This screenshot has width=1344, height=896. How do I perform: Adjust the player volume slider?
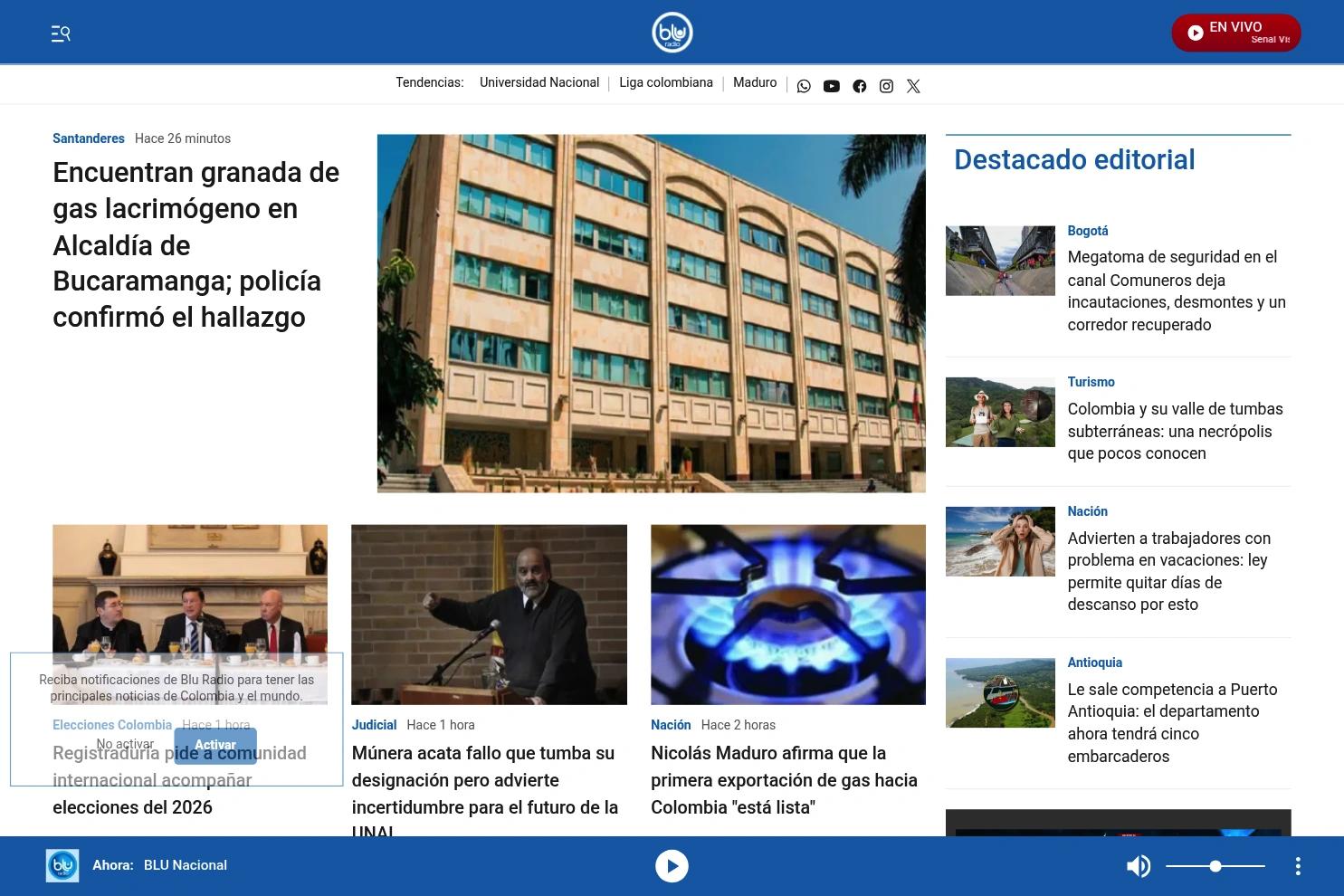click(x=1215, y=866)
